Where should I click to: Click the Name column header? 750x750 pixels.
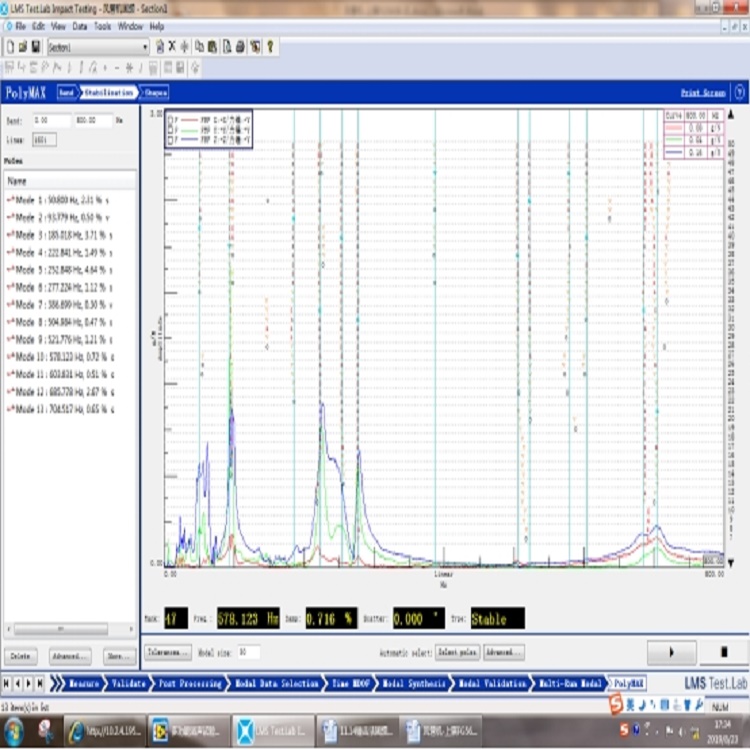click(70, 181)
